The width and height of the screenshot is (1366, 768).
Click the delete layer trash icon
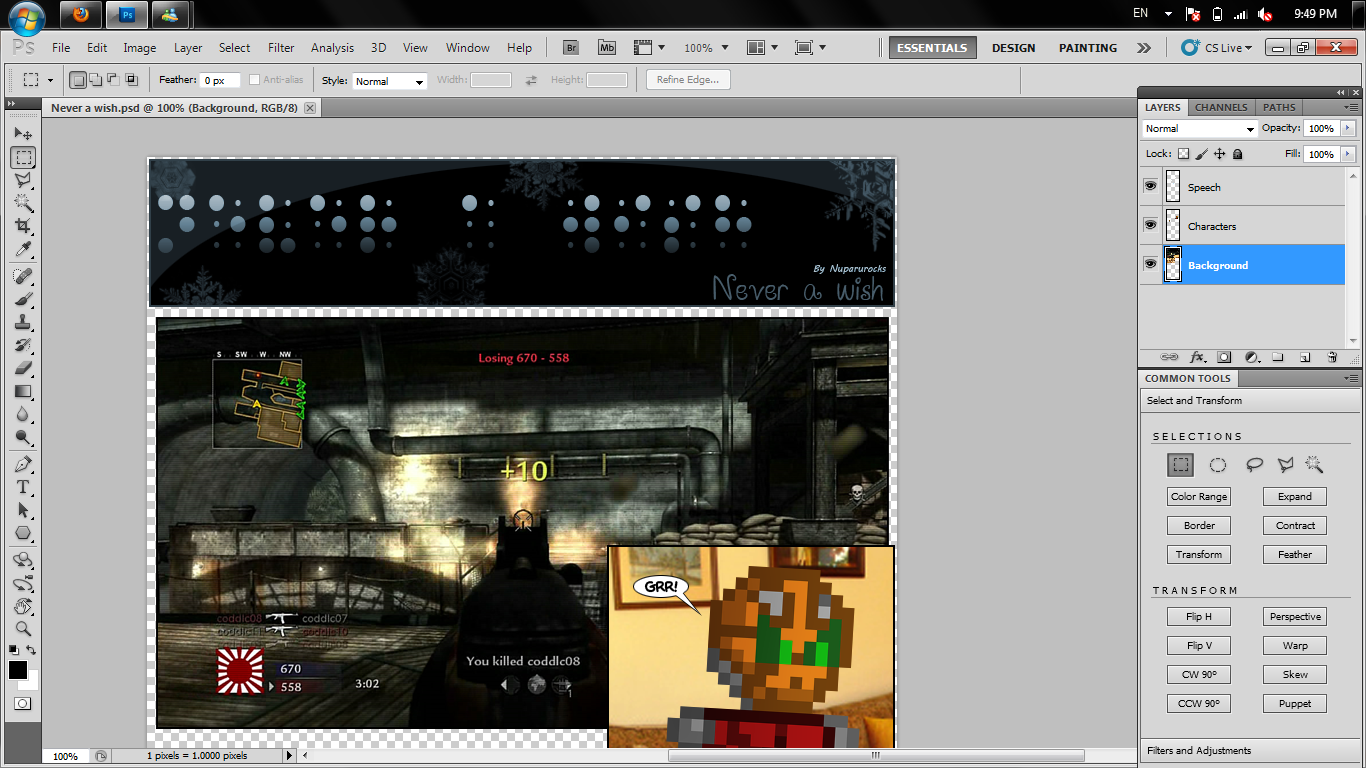(1331, 357)
